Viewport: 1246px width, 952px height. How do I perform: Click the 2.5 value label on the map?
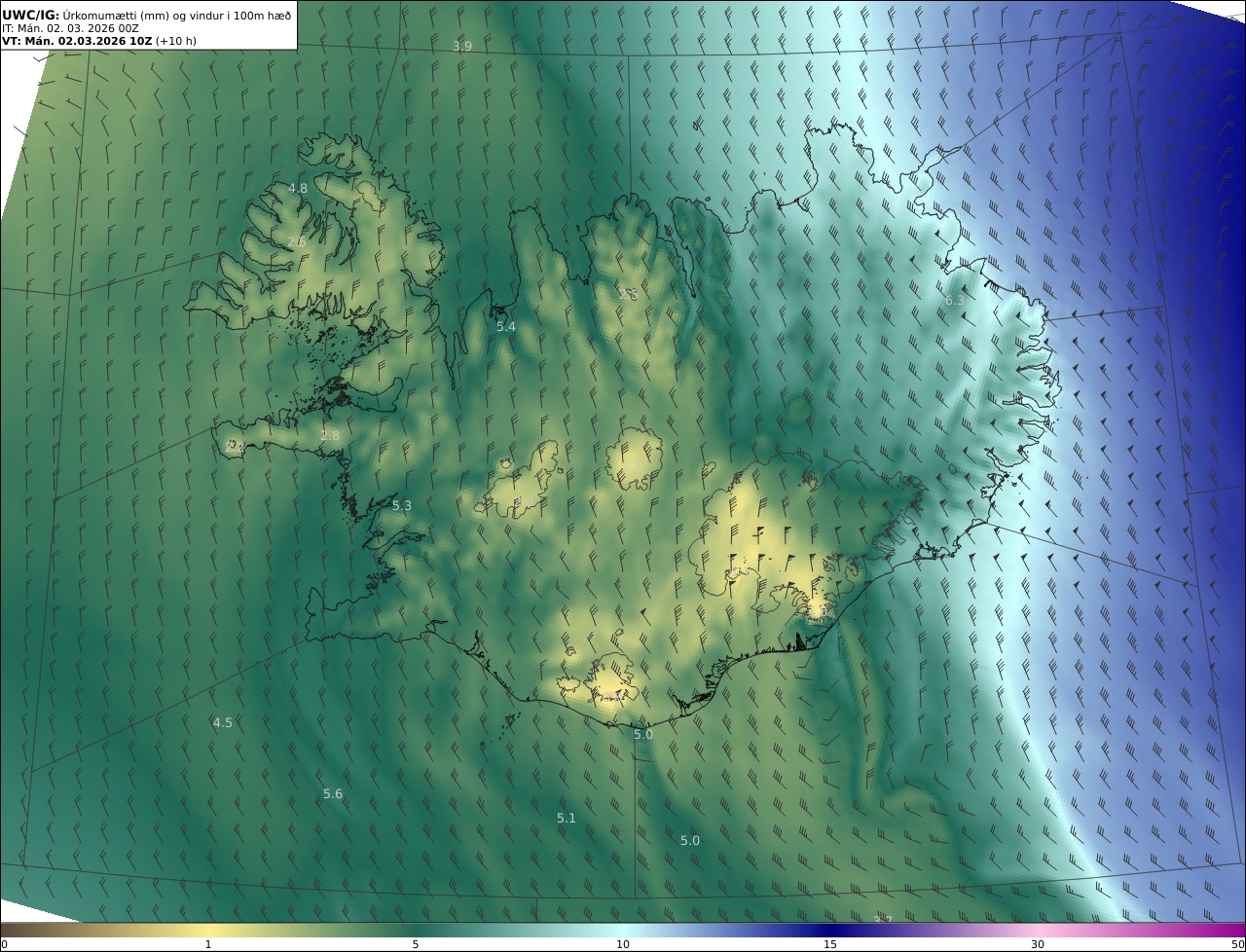[x=297, y=241]
